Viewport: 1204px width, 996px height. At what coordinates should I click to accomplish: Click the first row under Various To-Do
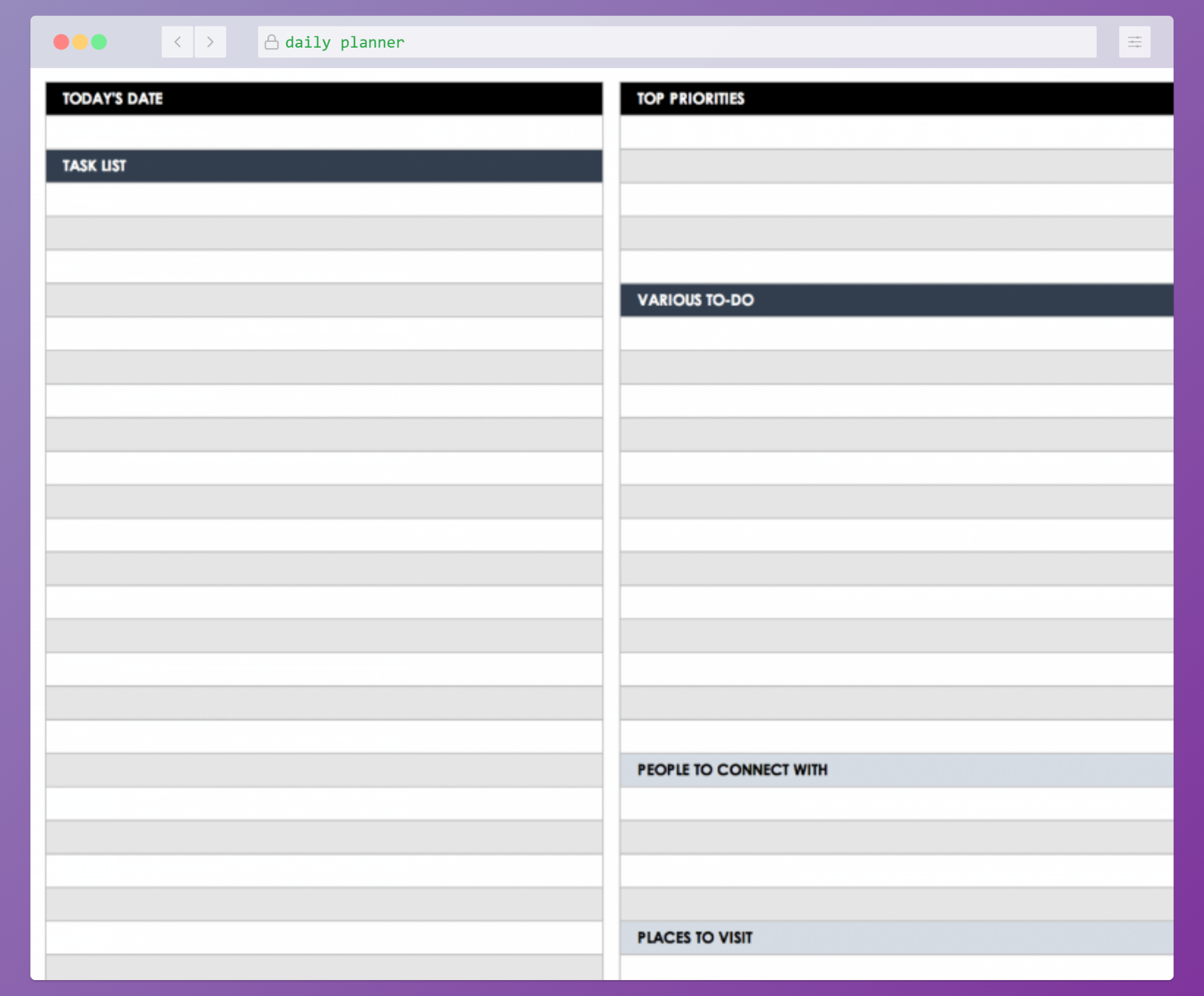coord(896,333)
